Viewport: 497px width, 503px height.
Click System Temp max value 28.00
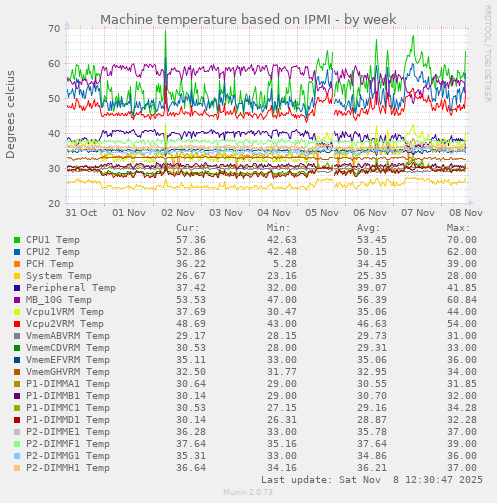click(x=462, y=276)
